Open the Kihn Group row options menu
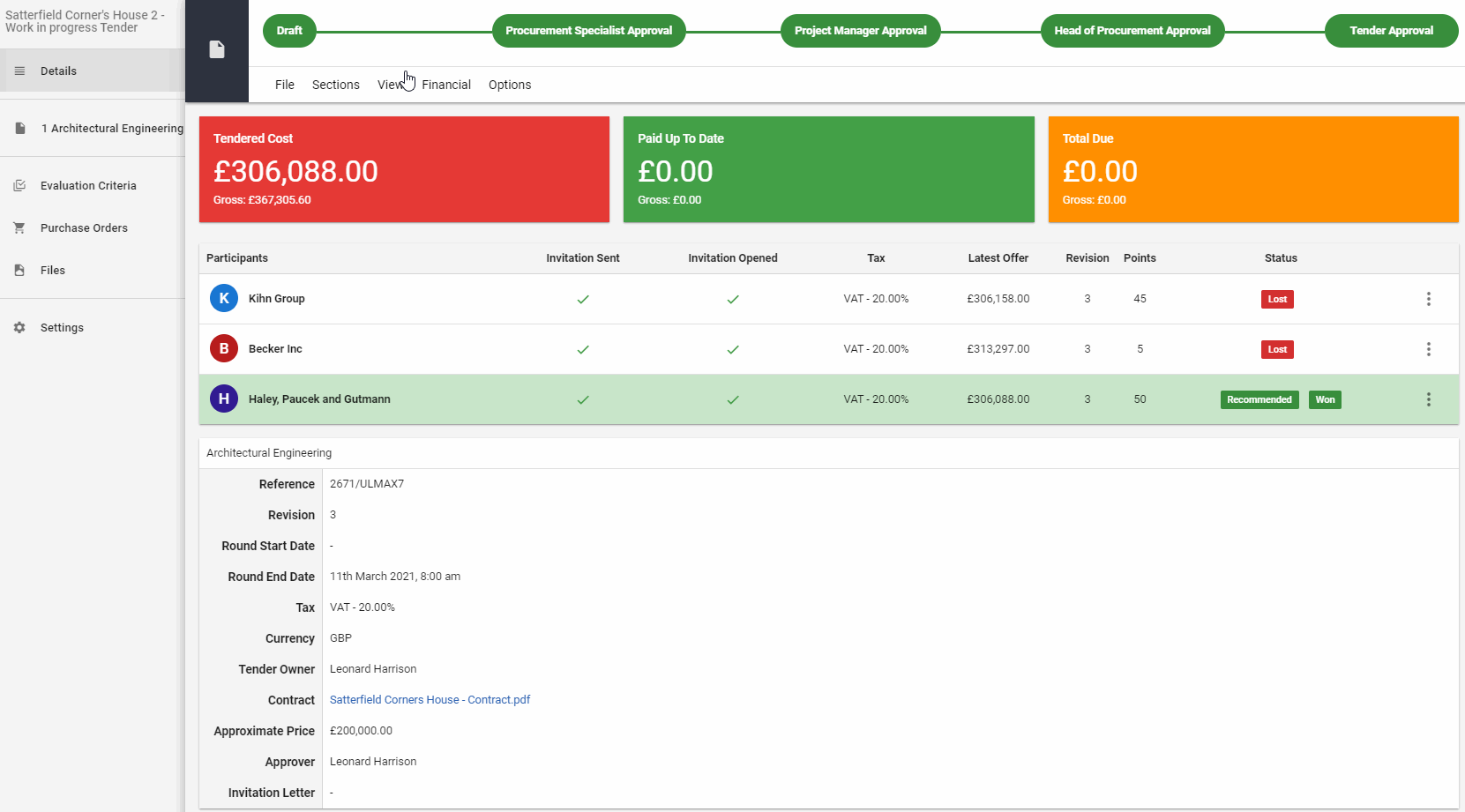This screenshot has height=812, width=1465. click(1428, 299)
